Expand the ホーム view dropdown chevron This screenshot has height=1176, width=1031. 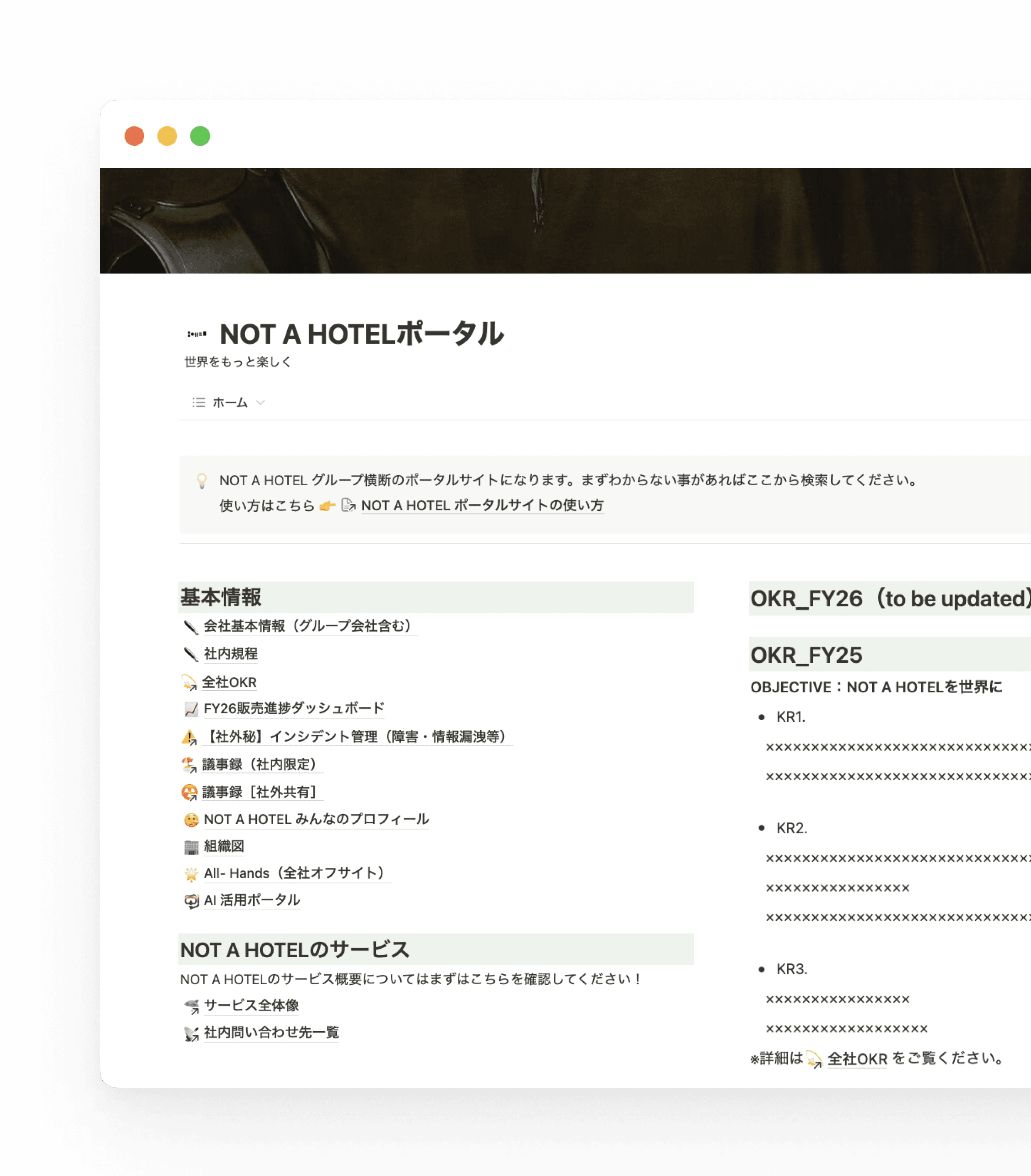point(260,403)
